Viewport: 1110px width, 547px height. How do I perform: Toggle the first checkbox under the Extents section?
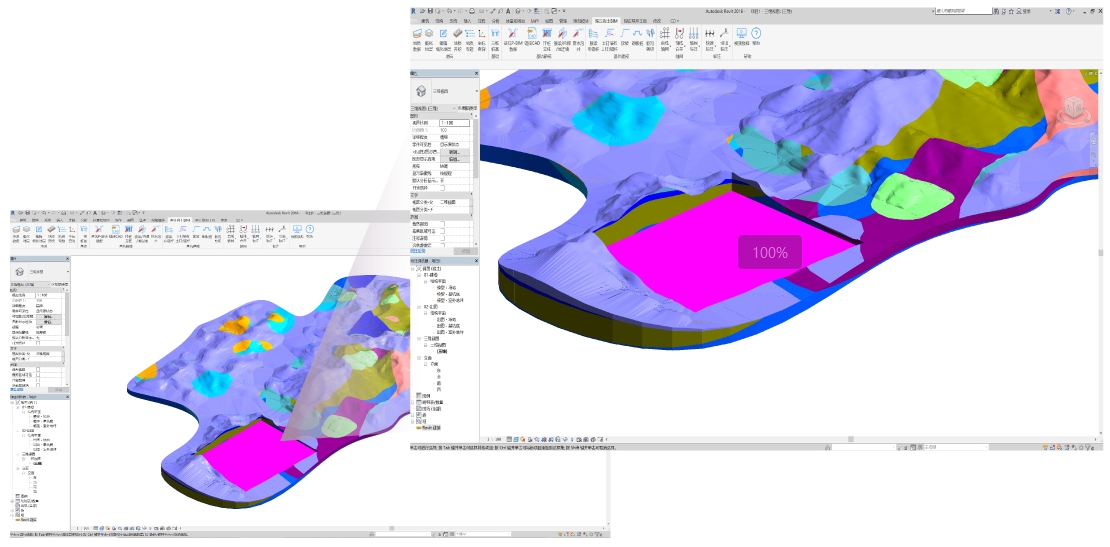point(442,223)
